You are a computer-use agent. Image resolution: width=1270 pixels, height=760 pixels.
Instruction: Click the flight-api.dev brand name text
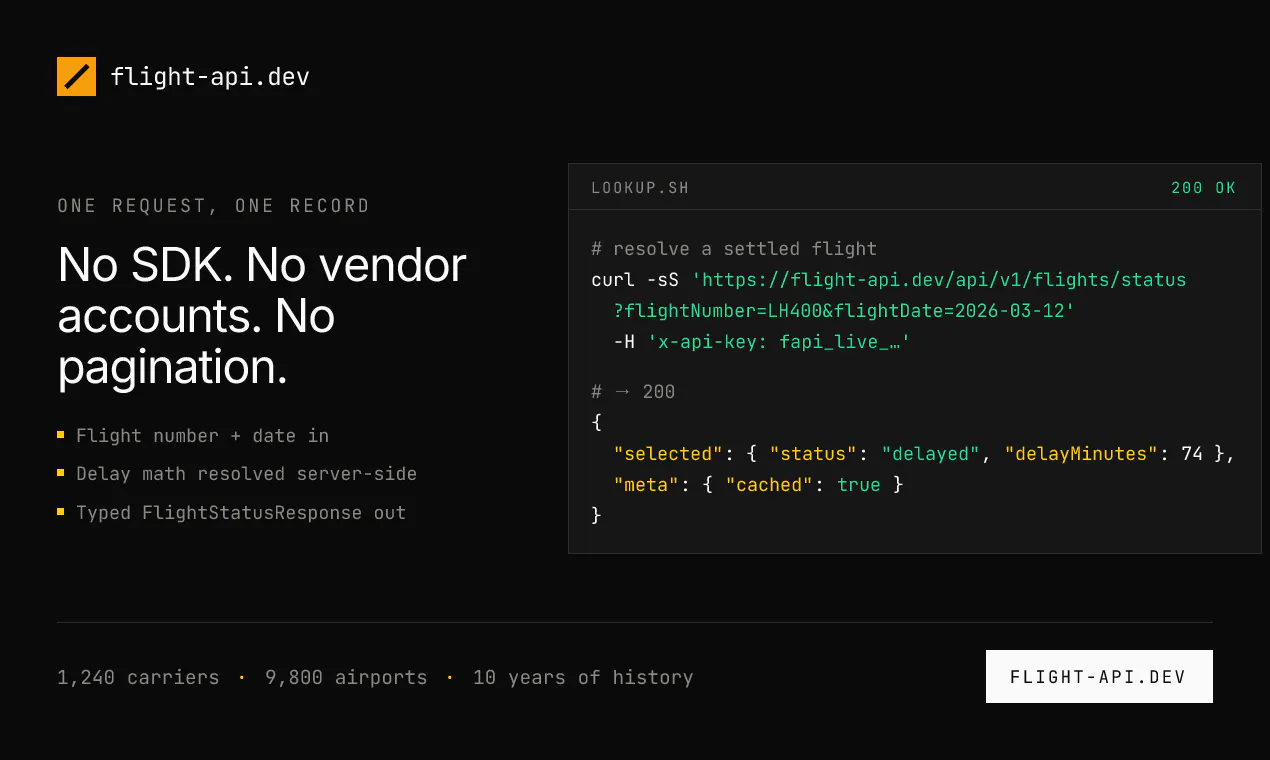click(x=210, y=76)
